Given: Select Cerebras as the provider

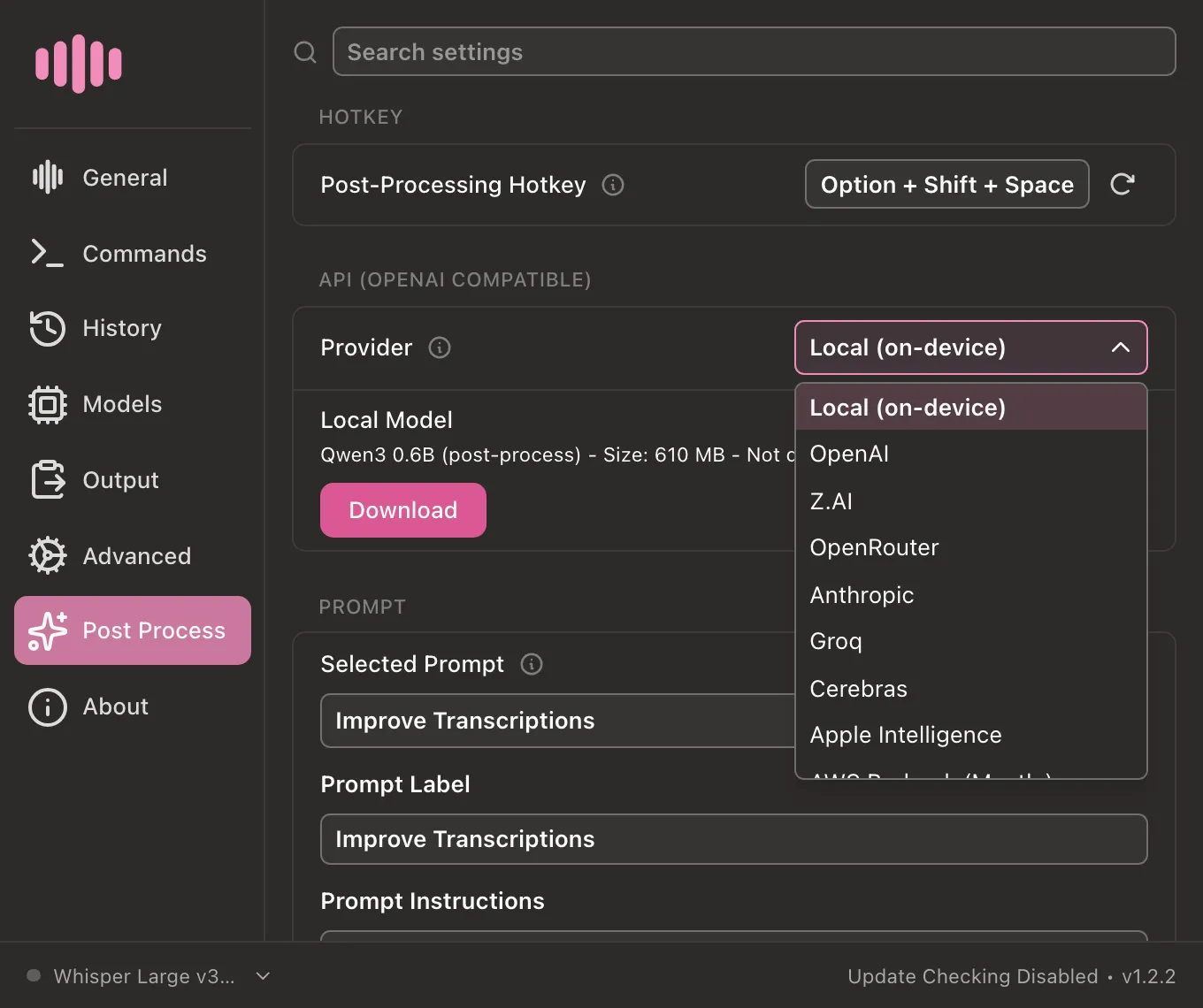Looking at the screenshot, I should pyautogui.click(x=971, y=689).
